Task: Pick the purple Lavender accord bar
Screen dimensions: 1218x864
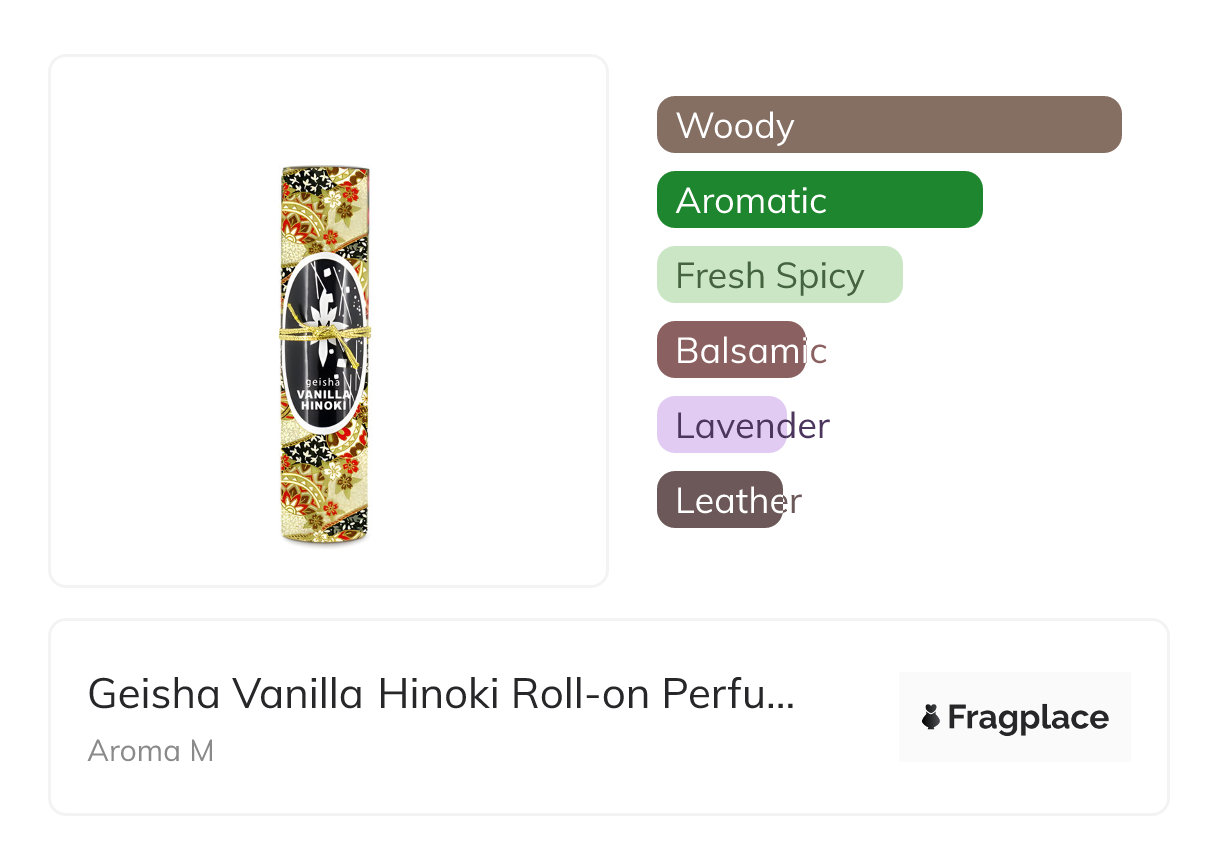Action: tap(722, 425)
